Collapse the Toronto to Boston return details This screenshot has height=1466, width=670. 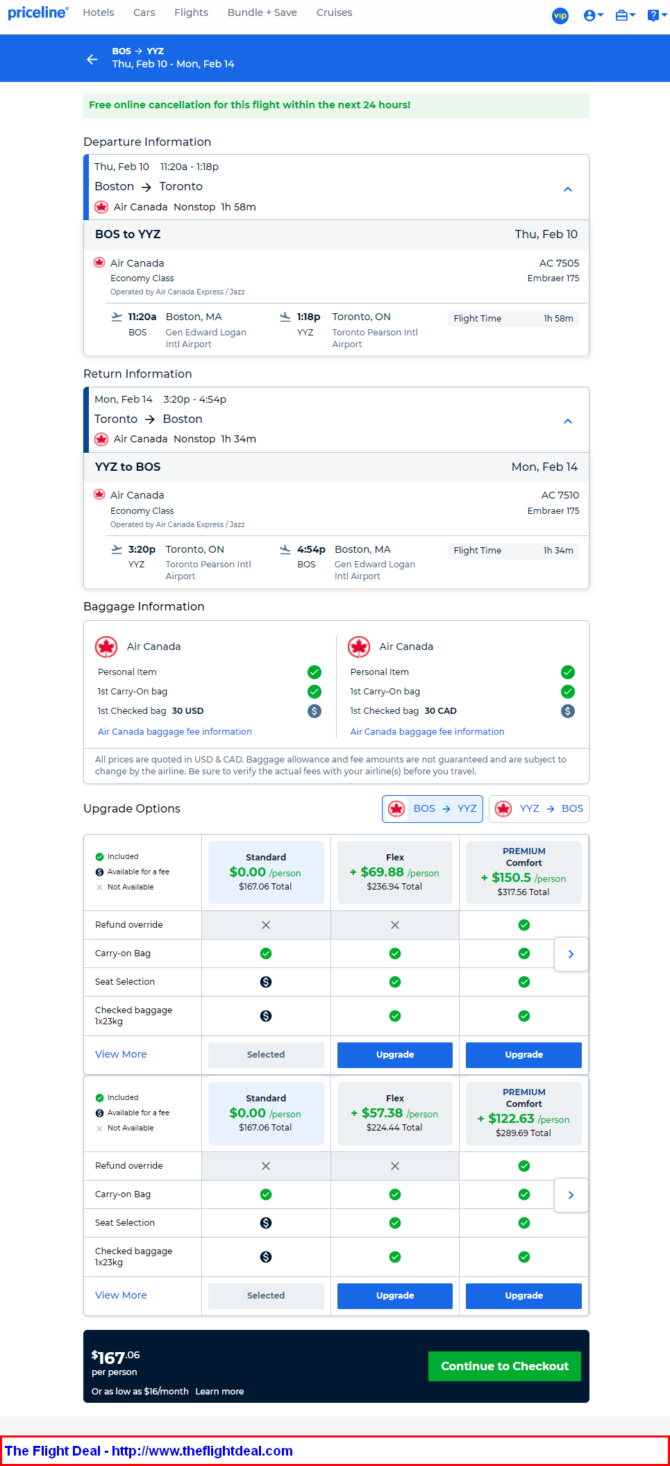click(567, 421)
